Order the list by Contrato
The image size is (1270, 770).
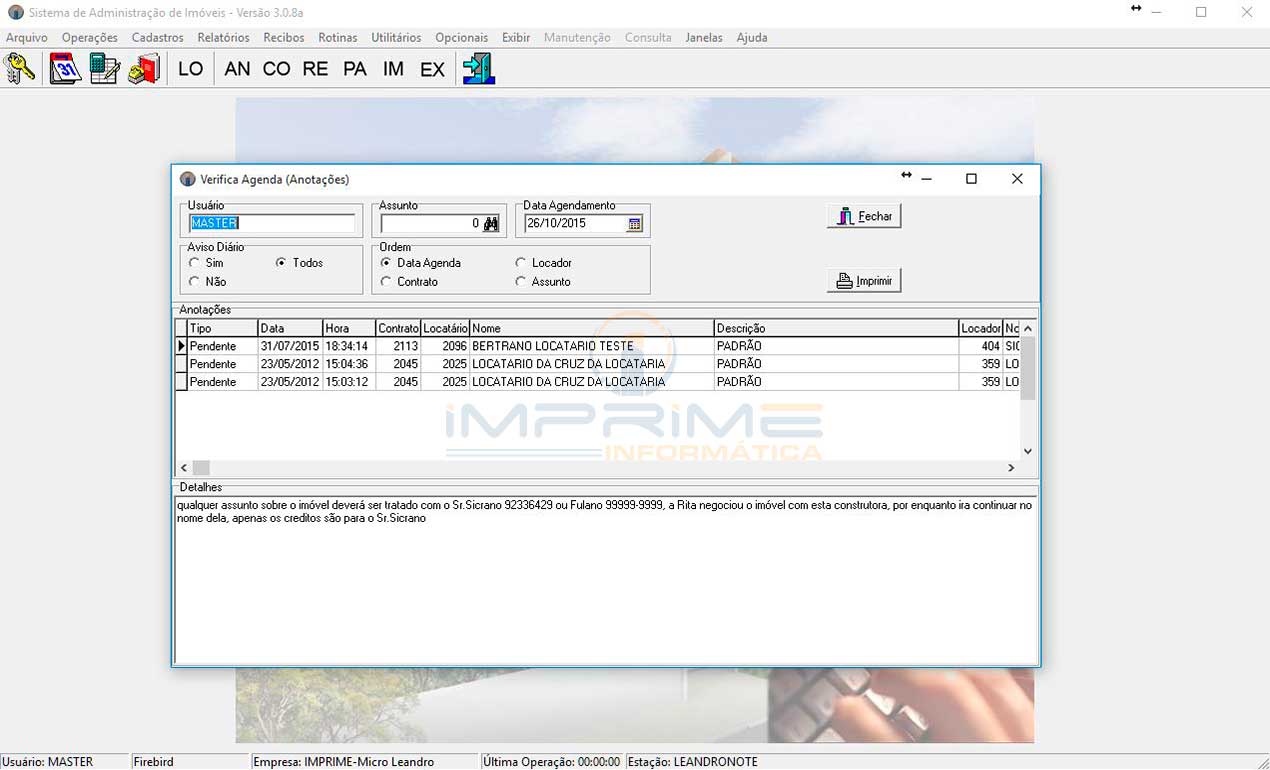click(386, 282)
